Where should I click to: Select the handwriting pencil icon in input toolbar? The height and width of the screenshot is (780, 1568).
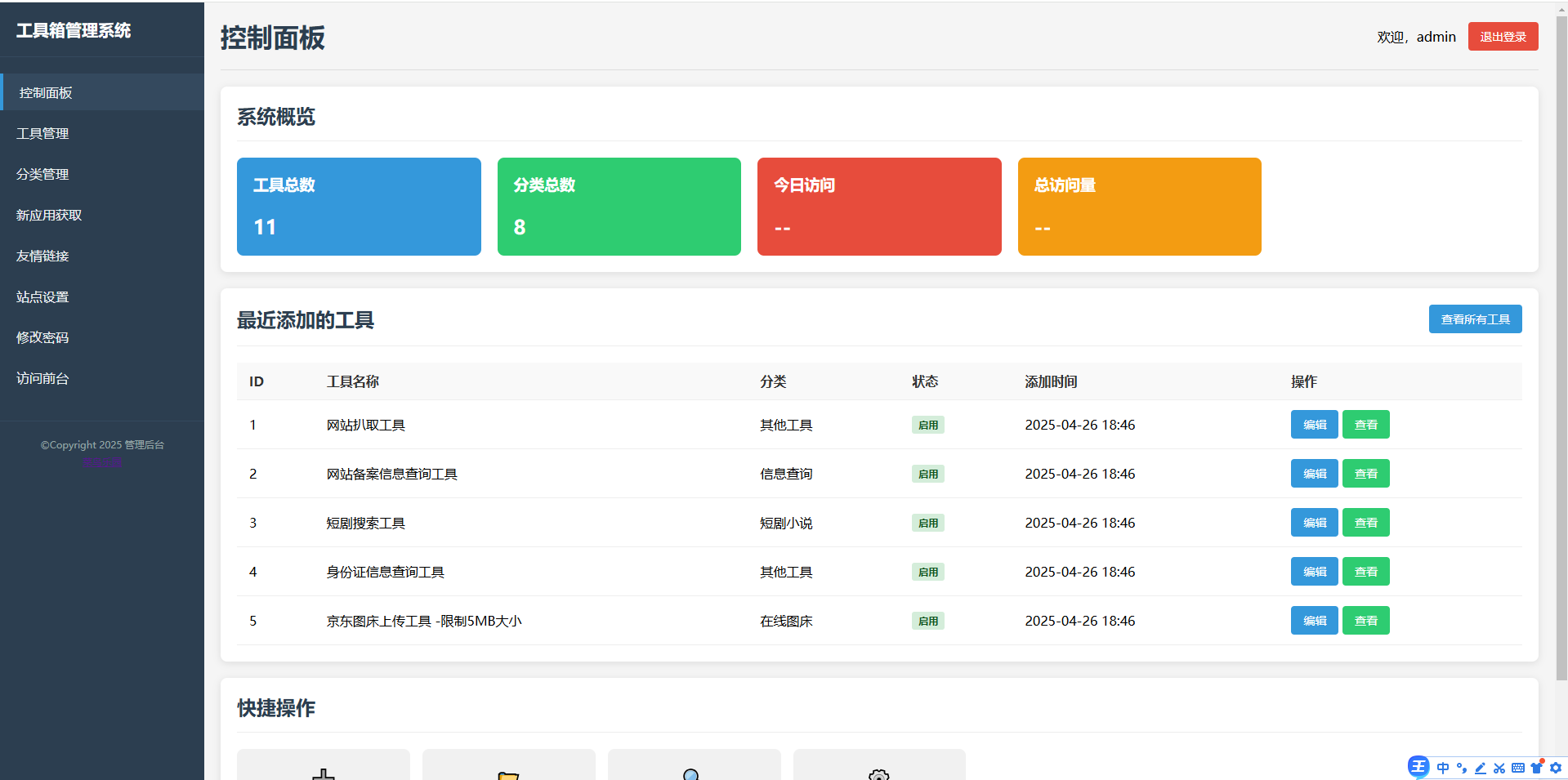click(1481, 768)
